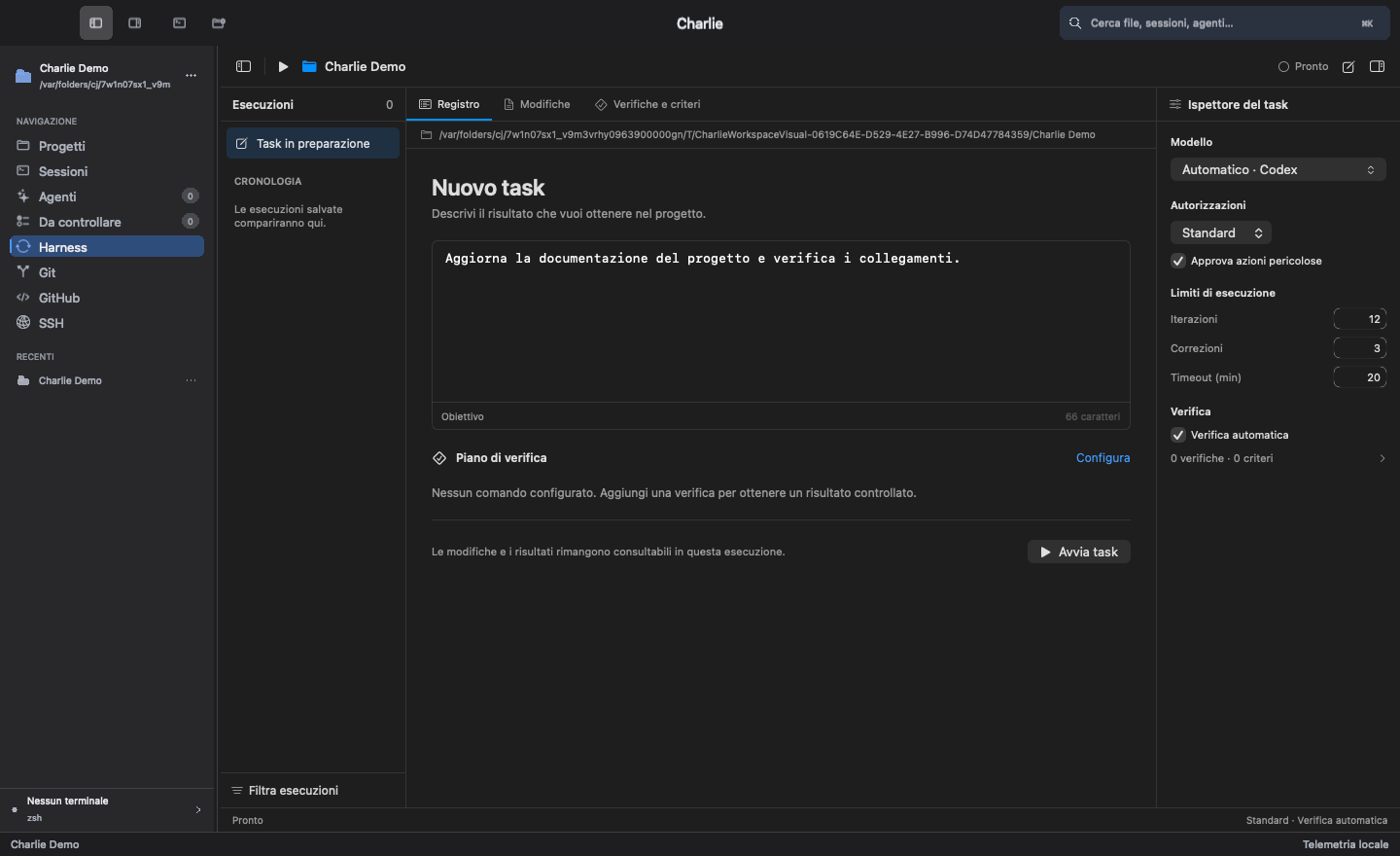1400x856 pixels.
Task: Click the Avvia task button
Action: coord(1079,552)
